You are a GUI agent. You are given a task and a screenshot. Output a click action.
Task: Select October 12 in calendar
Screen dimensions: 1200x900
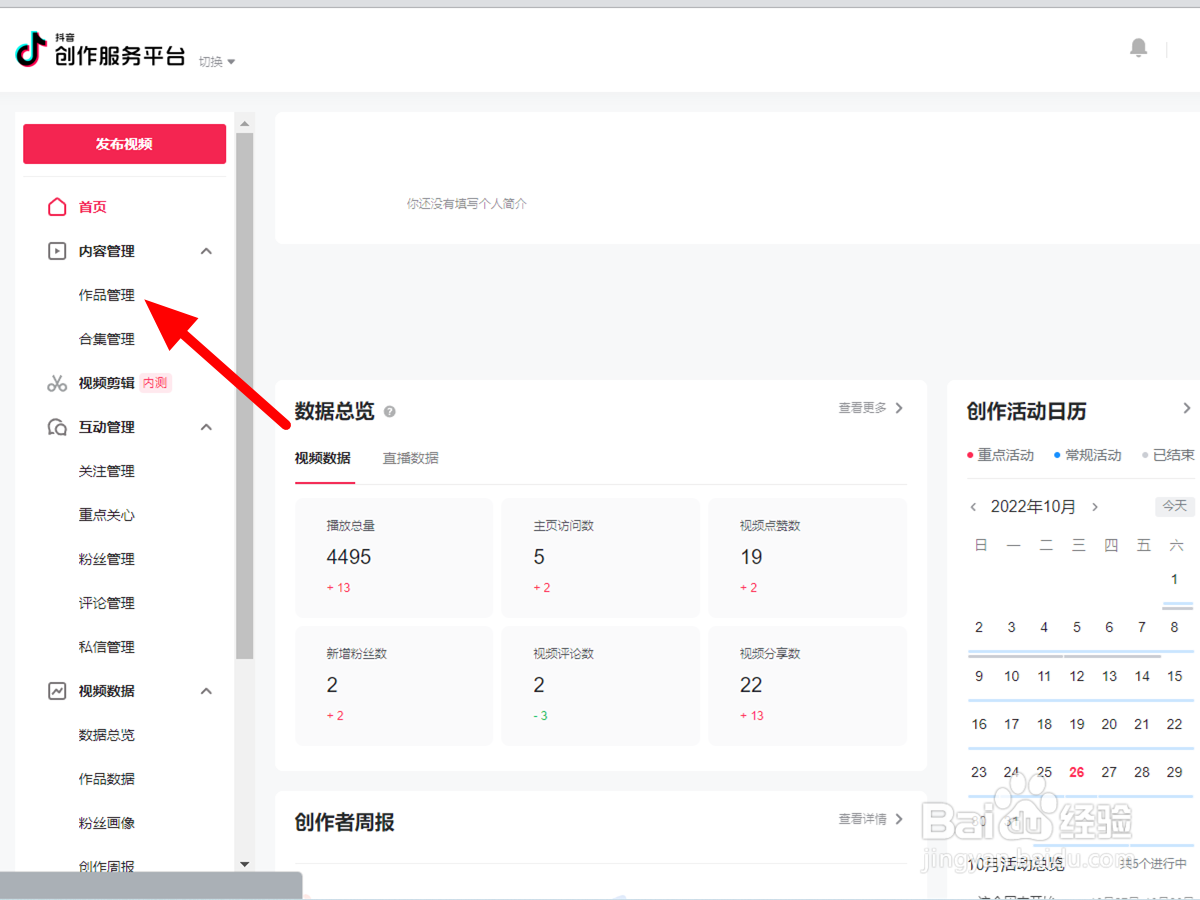click(x=1077, y=676)
